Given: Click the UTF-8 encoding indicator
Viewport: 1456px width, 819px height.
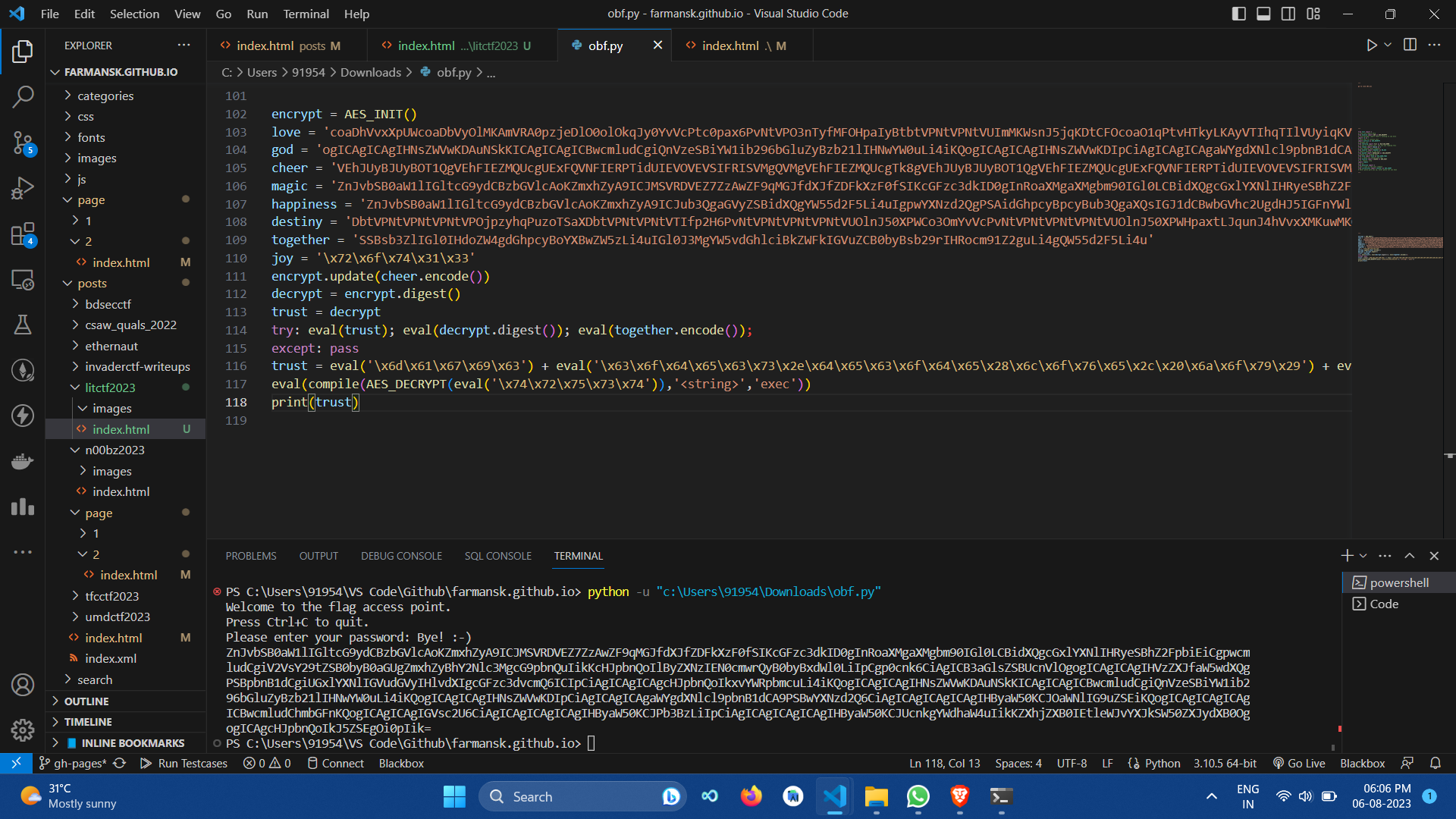Looking at the screenshot, I should [1072, 764].
